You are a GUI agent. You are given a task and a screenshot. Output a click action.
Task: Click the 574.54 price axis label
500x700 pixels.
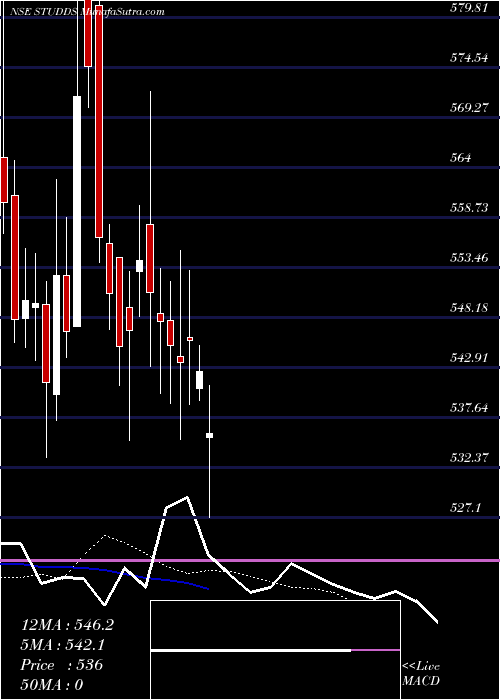(x=467, y=58)
